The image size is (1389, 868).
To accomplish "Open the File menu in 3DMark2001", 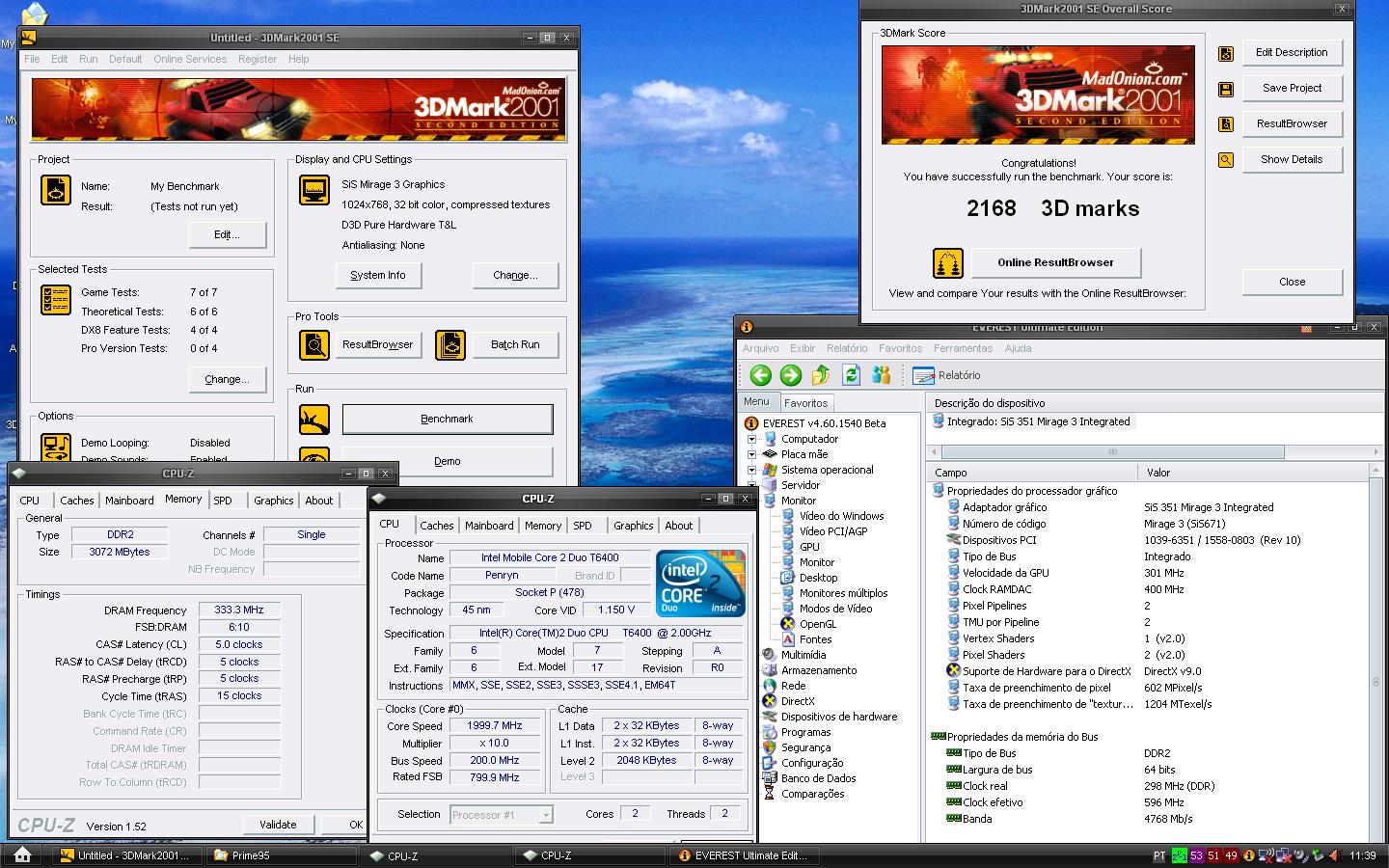I will 32,59.
